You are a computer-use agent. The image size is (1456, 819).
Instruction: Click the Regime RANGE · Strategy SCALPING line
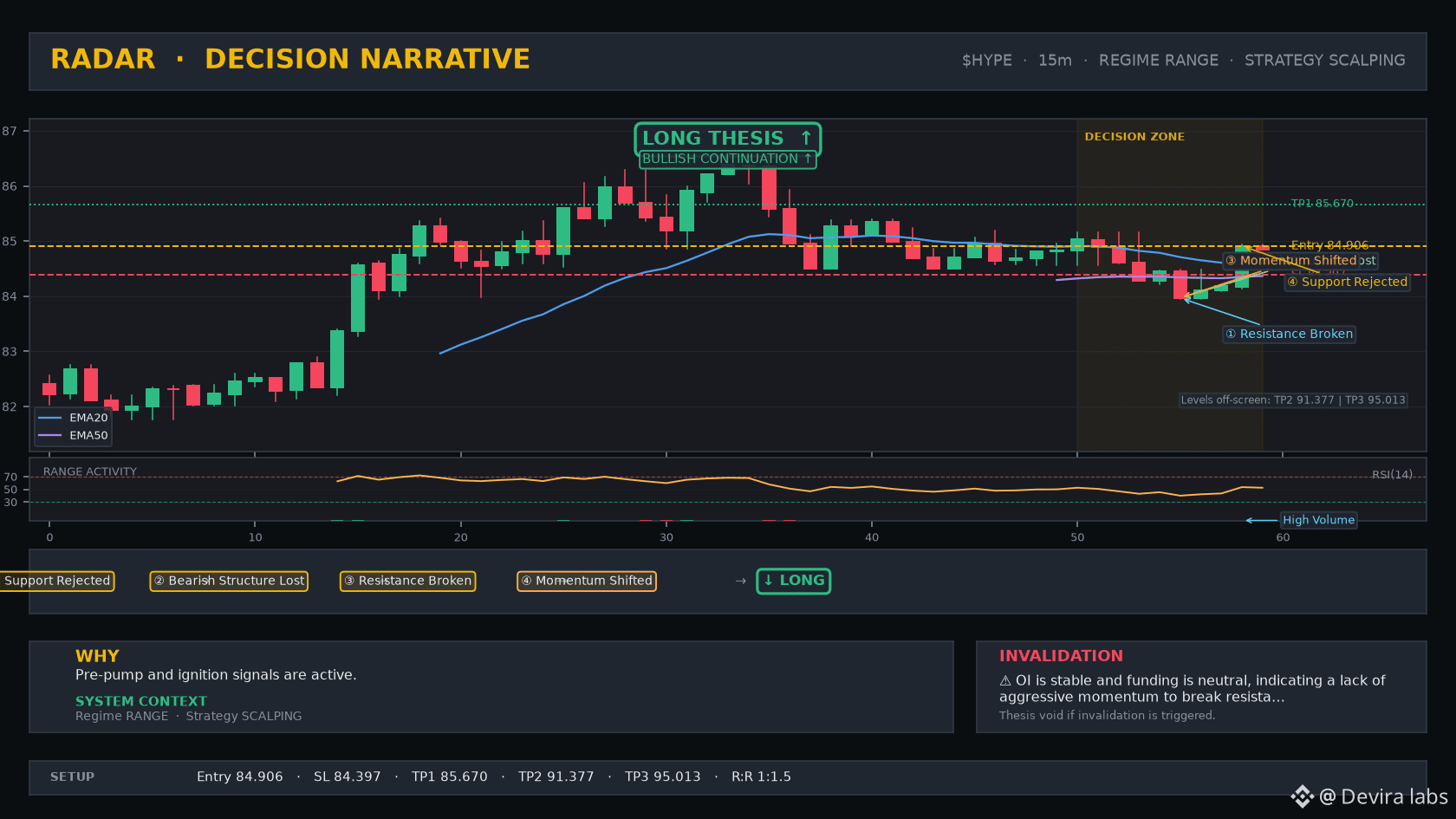(x=189, y=716)
